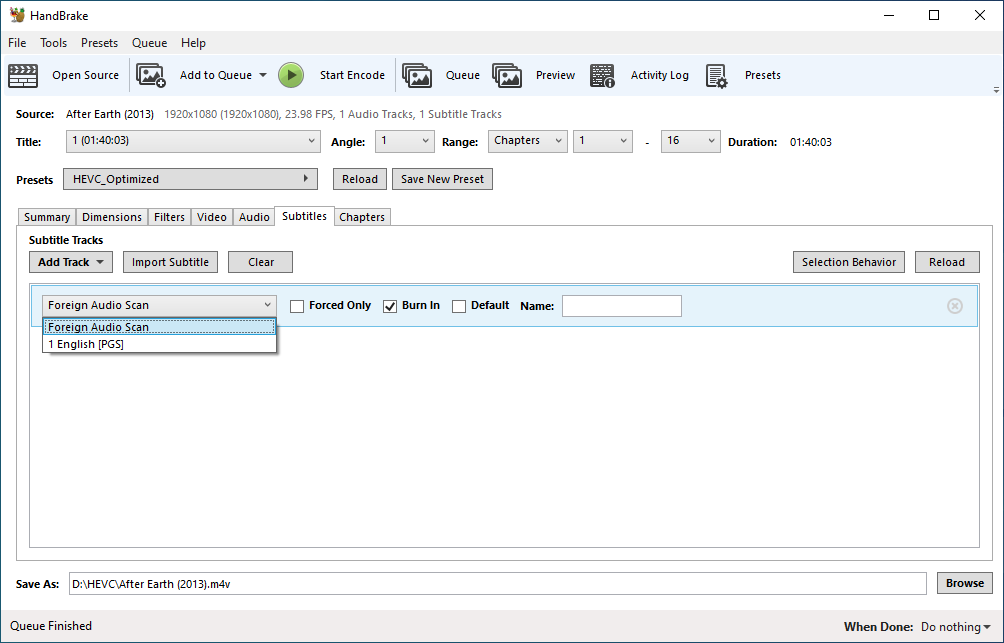The image size is (1004, 643).
Task: Click the source name After Earth (2013)
Action: click(110, 115)
